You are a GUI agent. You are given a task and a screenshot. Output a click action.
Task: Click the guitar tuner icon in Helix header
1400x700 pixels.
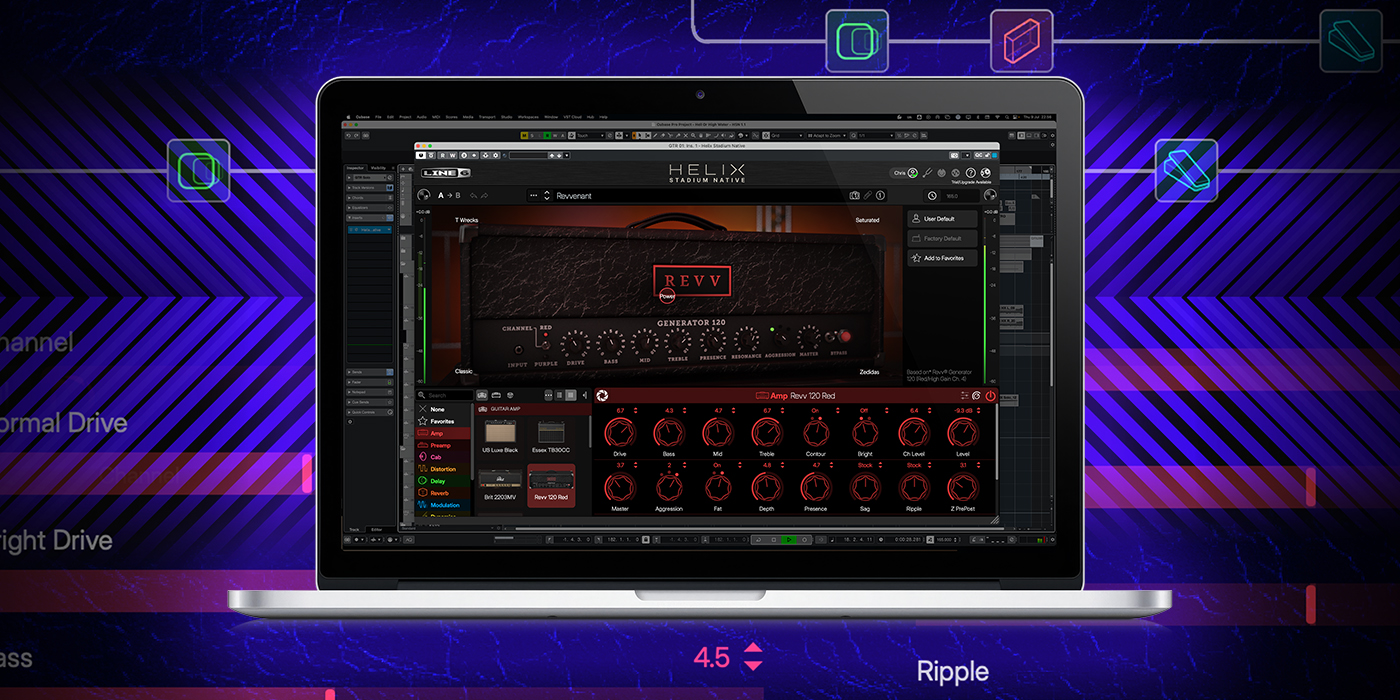click(x=927, y=173)
